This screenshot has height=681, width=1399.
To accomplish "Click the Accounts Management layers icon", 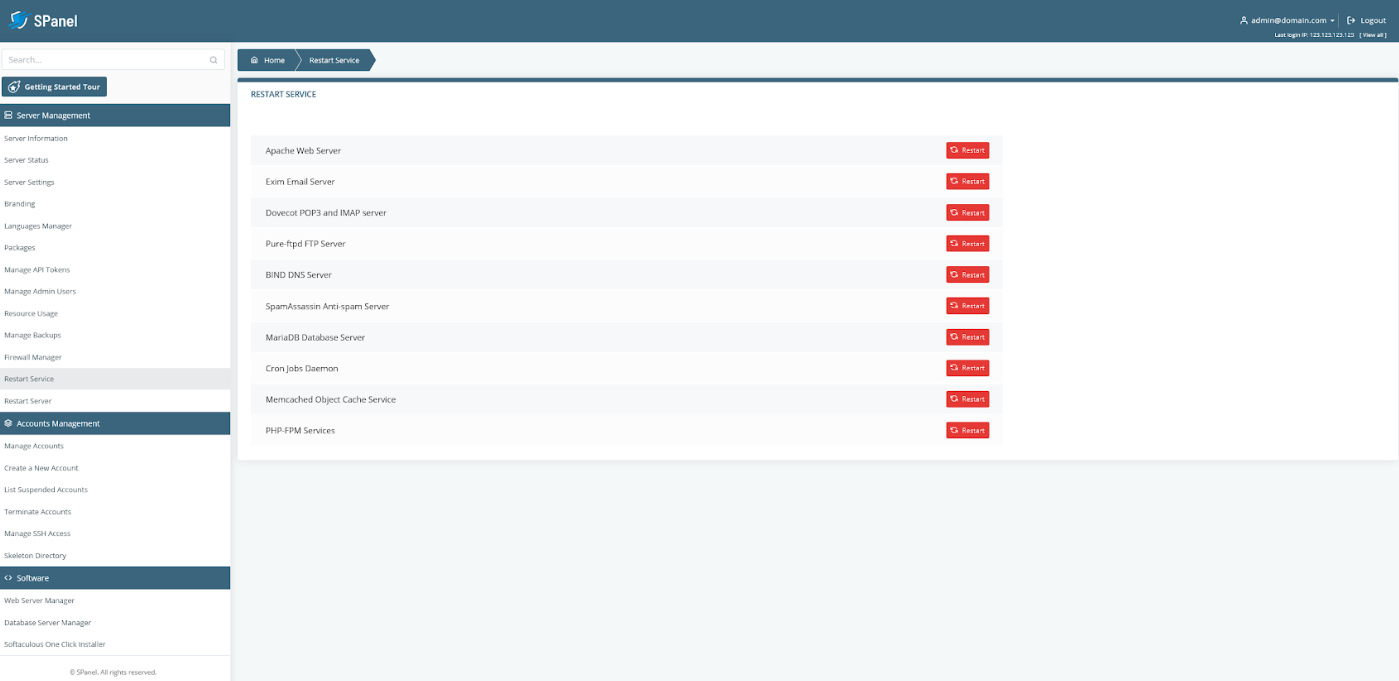I will click(x=9, y=423).
